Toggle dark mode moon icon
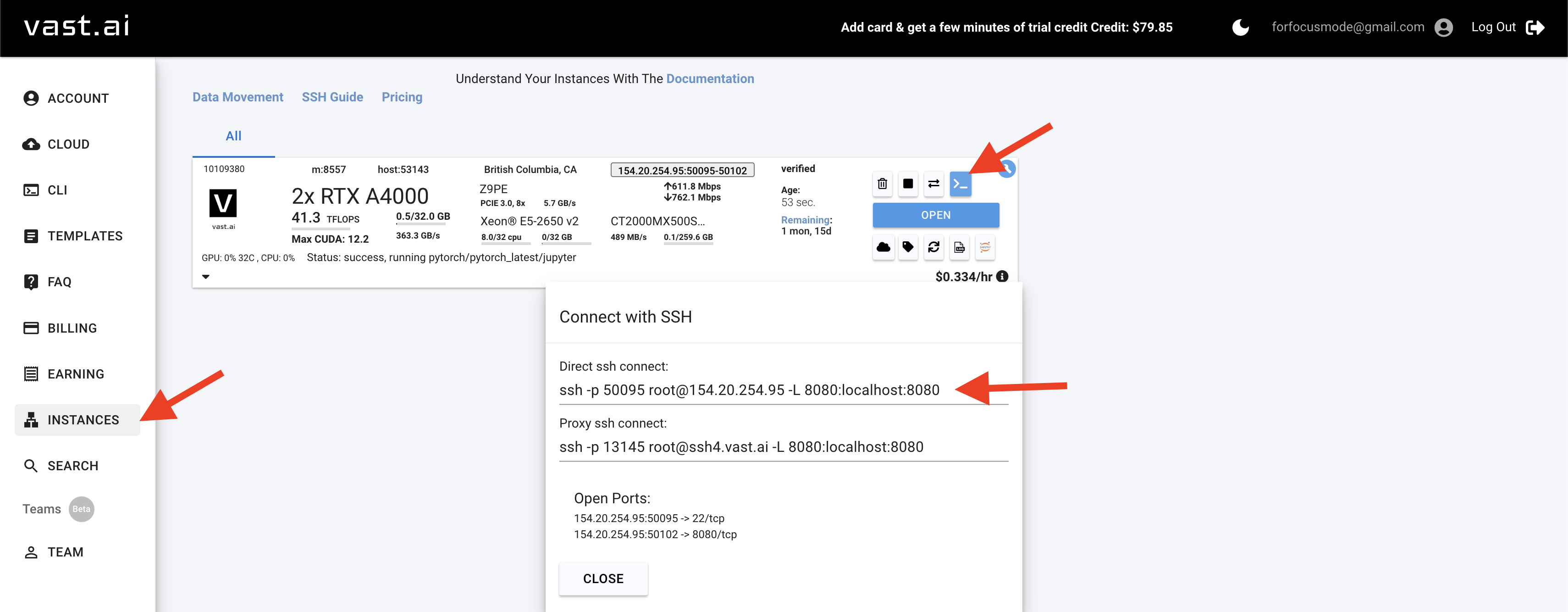The height and width of the screenshot is (612, 1568). click(x=1240, y=28)
